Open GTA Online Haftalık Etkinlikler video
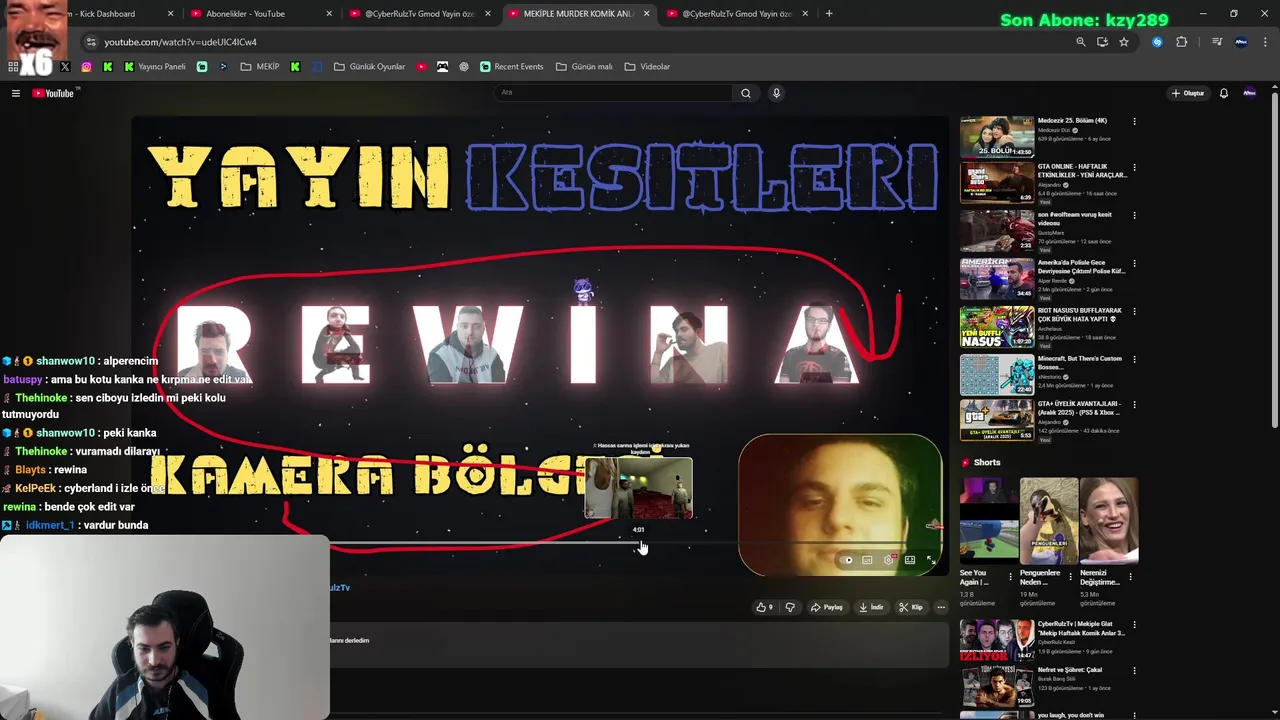Screen dimensions: 1280x720 coord(997,183)
